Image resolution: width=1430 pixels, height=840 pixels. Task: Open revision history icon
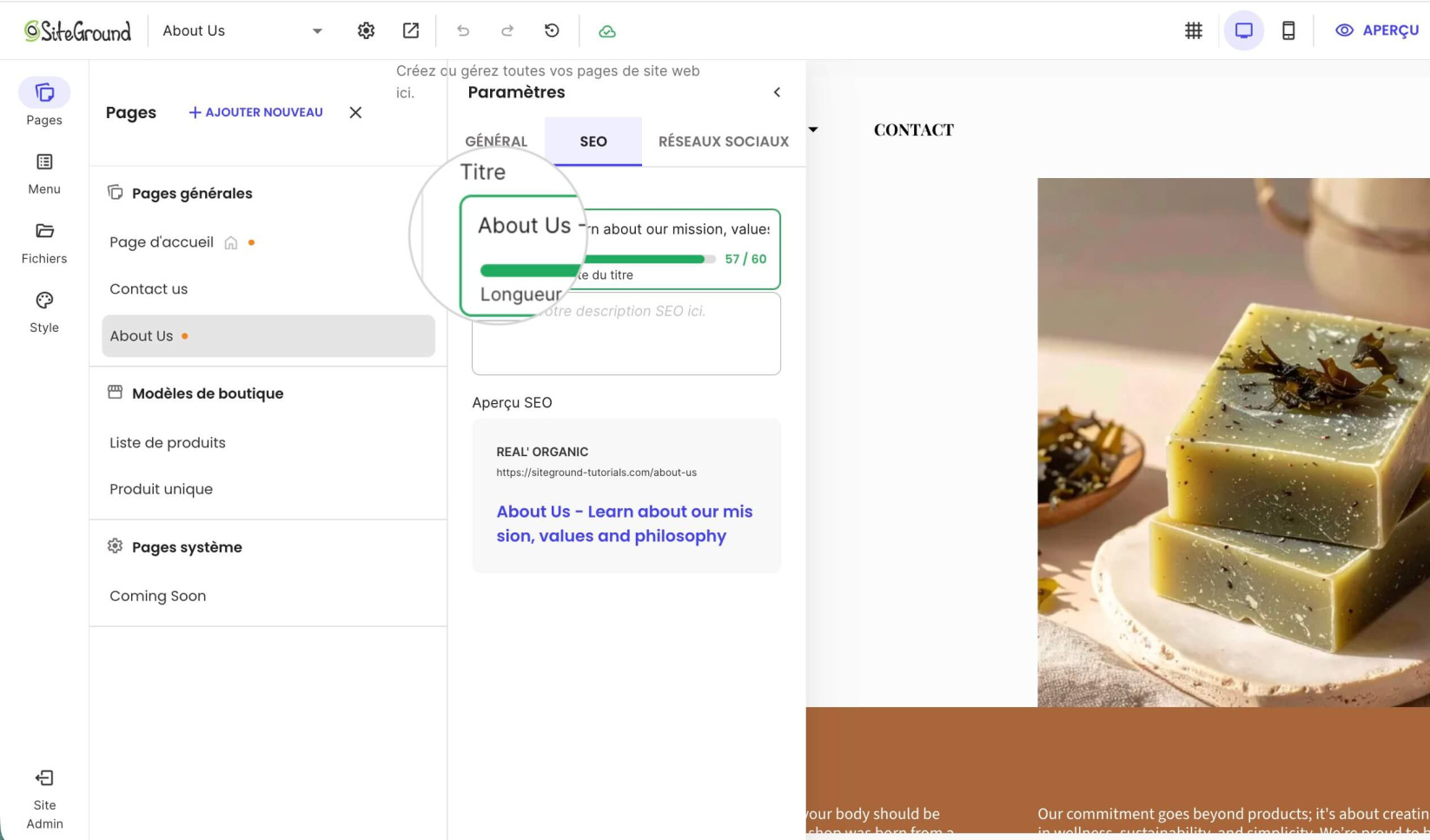(552, 30)
